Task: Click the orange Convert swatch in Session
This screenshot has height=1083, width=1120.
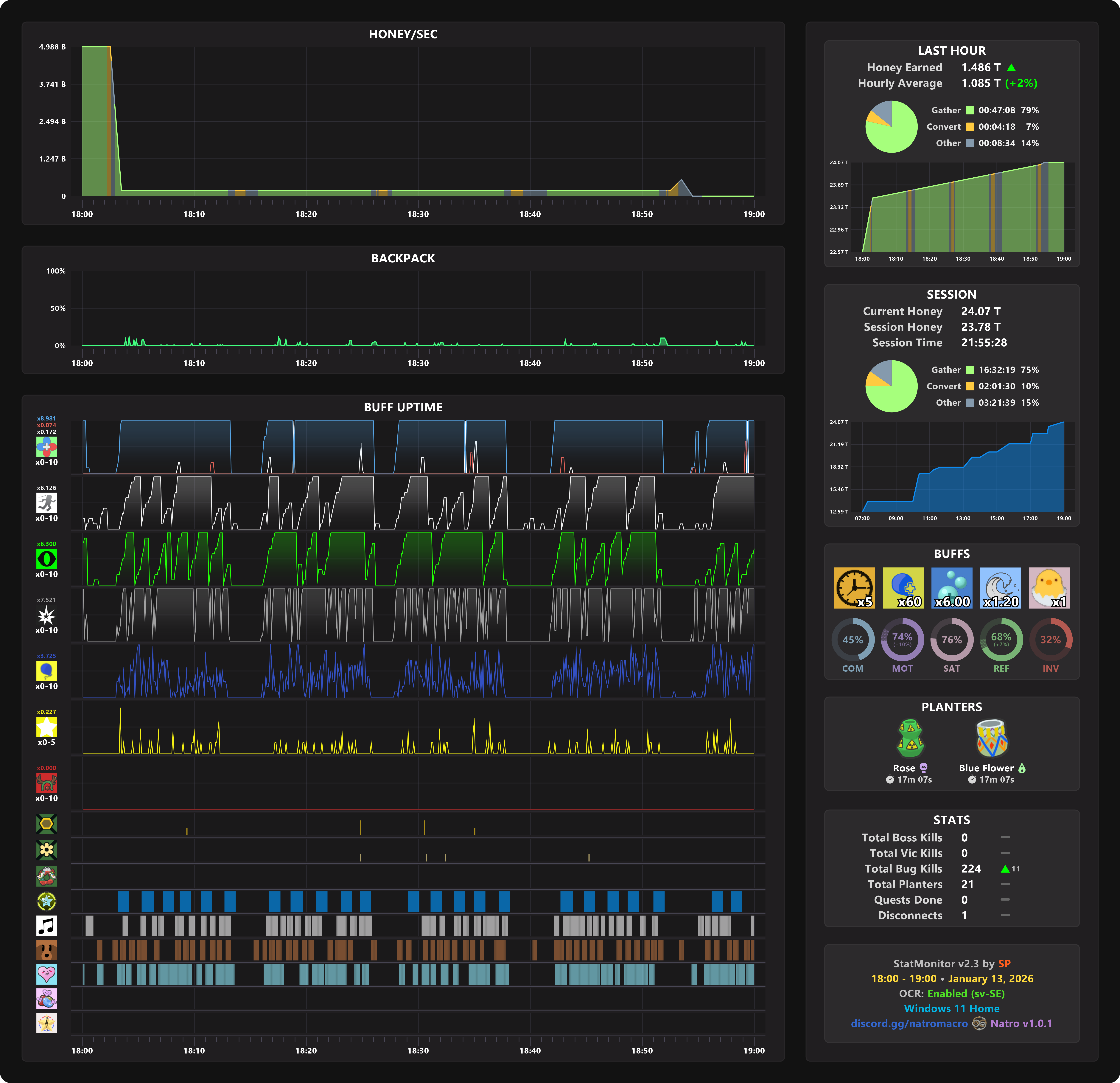Action: point(970,386)
